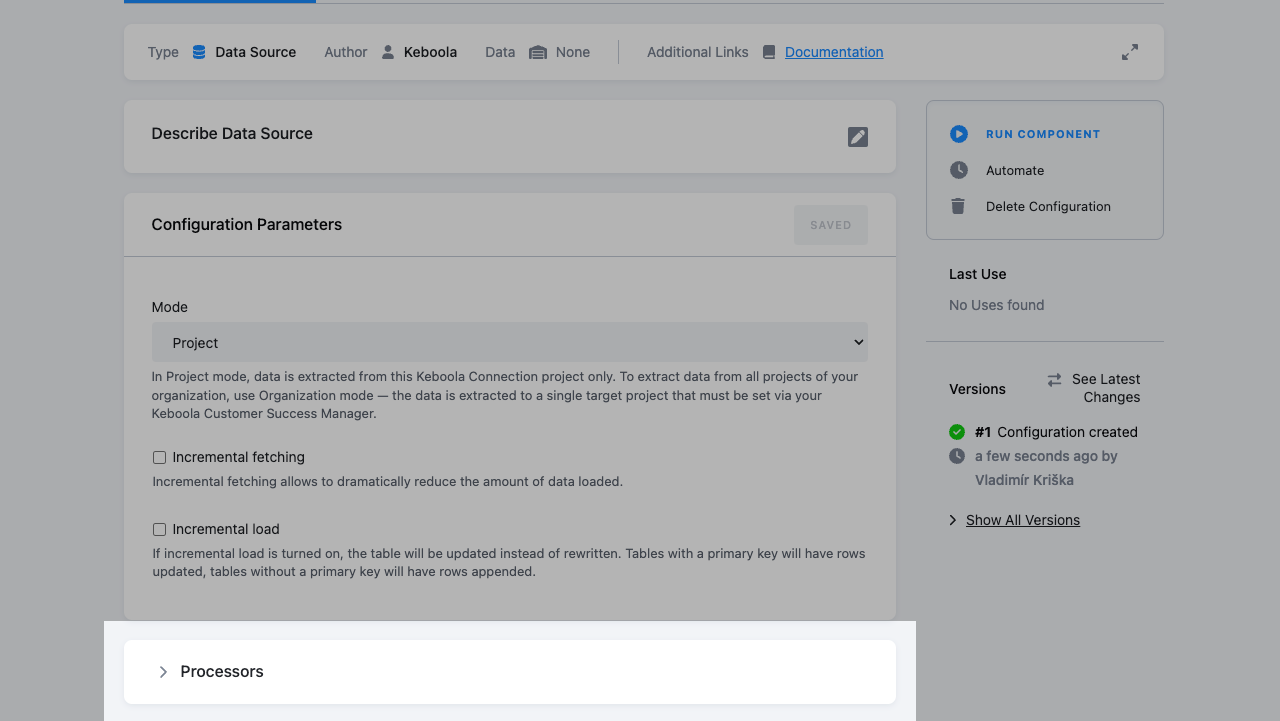Click the green checkmark on version #1
The width and height of the screenshot is (1280, 721).
coord(956,431)
